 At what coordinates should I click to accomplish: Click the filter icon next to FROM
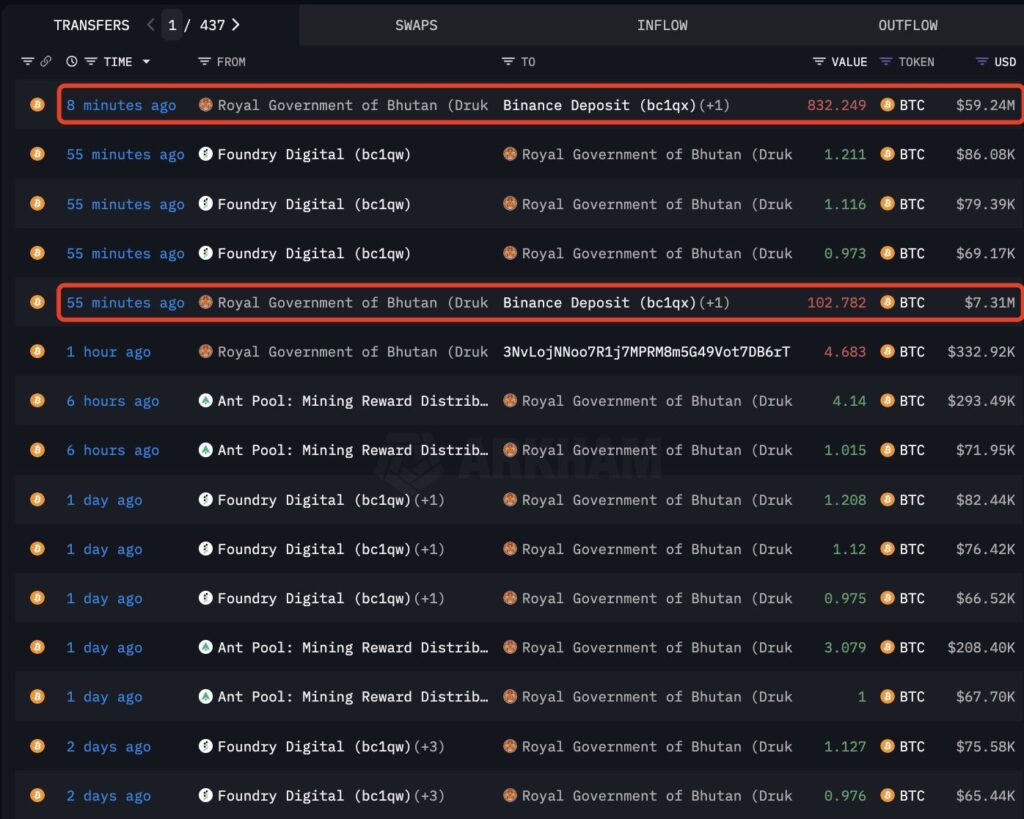point(203,61)
